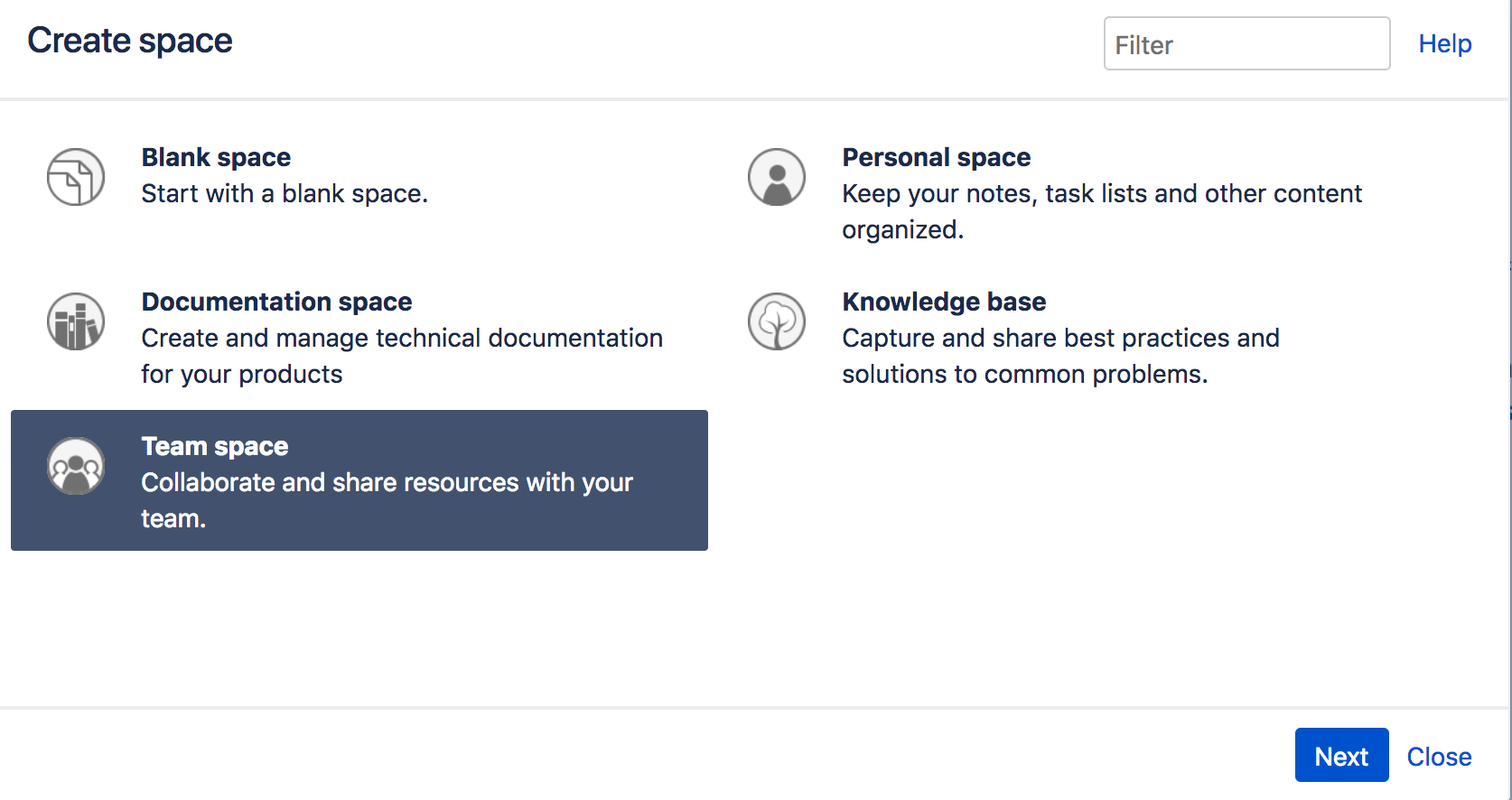Open Help documentation

1444,43
